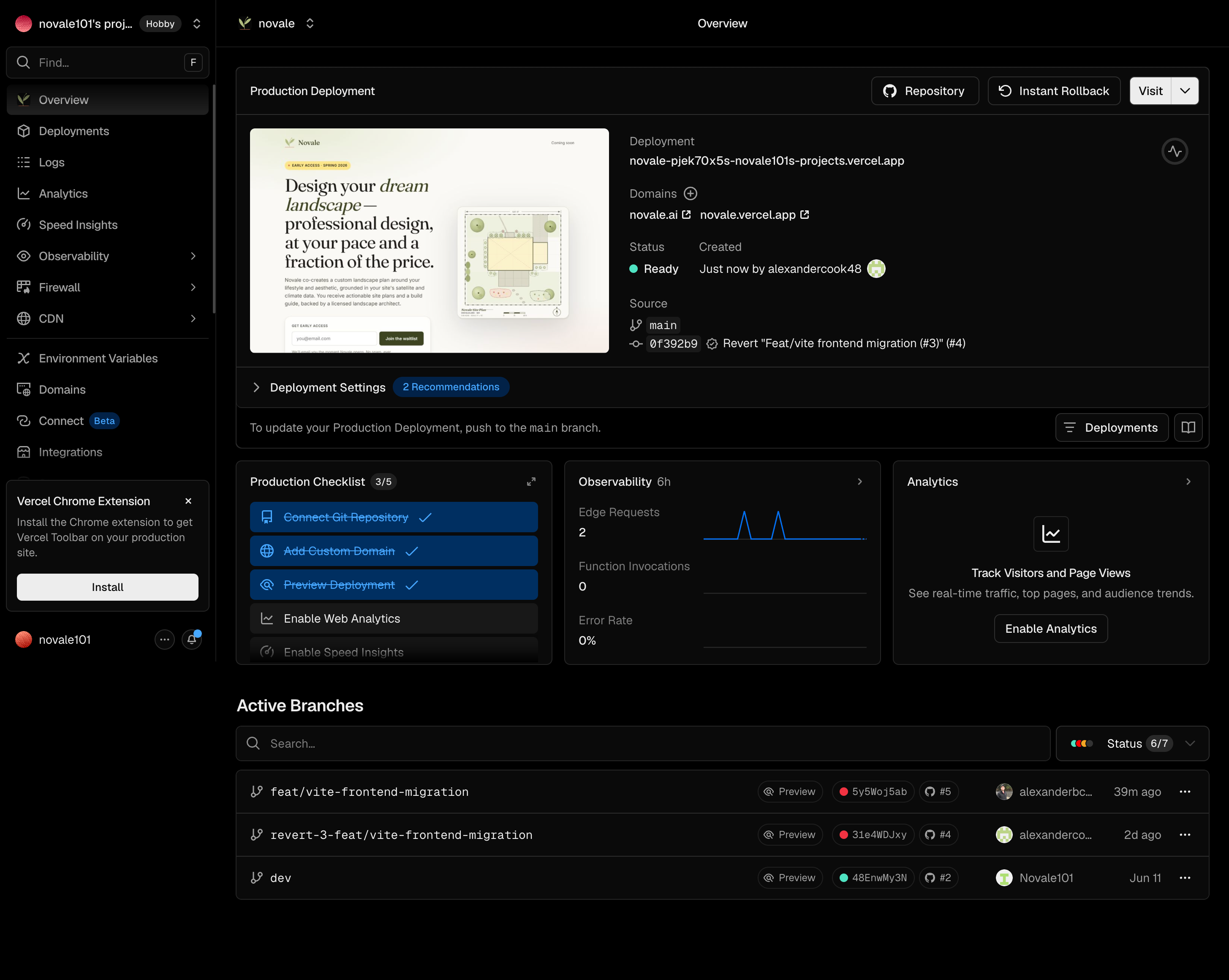Open novale.vercel.app external link icon
The width and height of the screenshot is (1229, 980).
point(804,214)
